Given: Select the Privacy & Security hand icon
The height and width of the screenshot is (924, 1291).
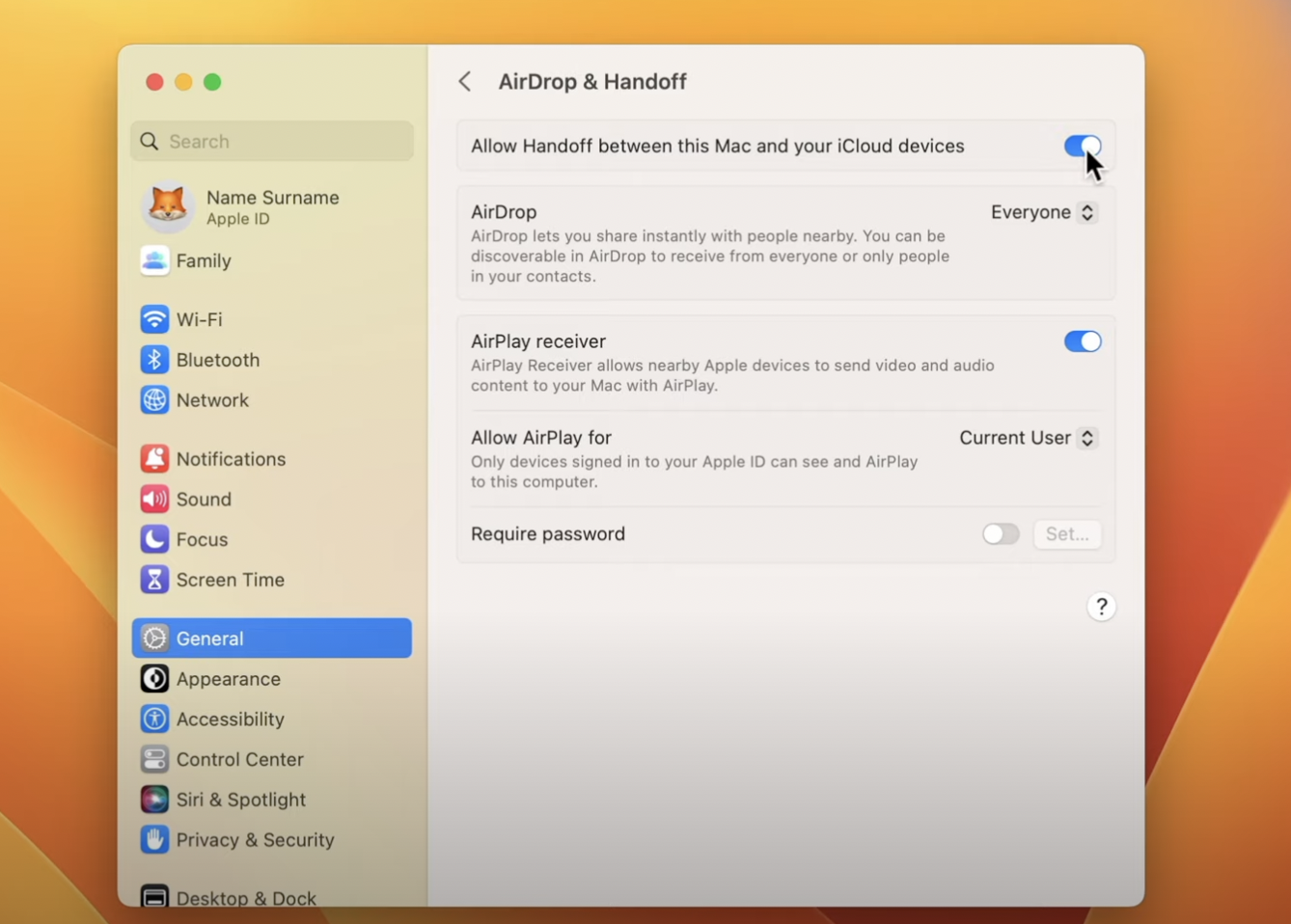Looking at the screenshot, I should click(154, 840).
